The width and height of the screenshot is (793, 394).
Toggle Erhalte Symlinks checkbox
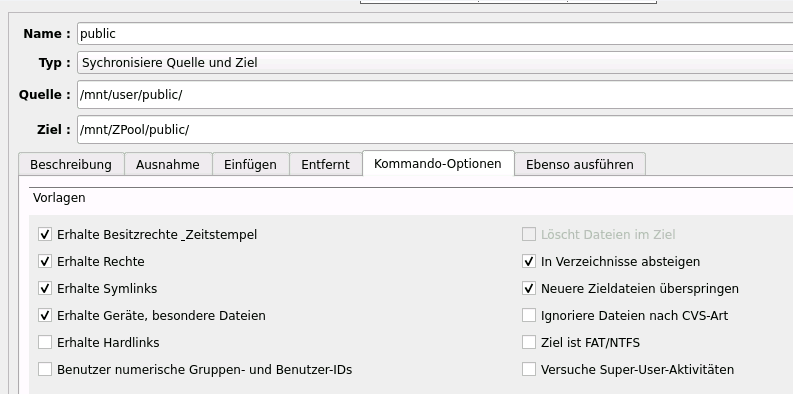click(x=45, y=288)
